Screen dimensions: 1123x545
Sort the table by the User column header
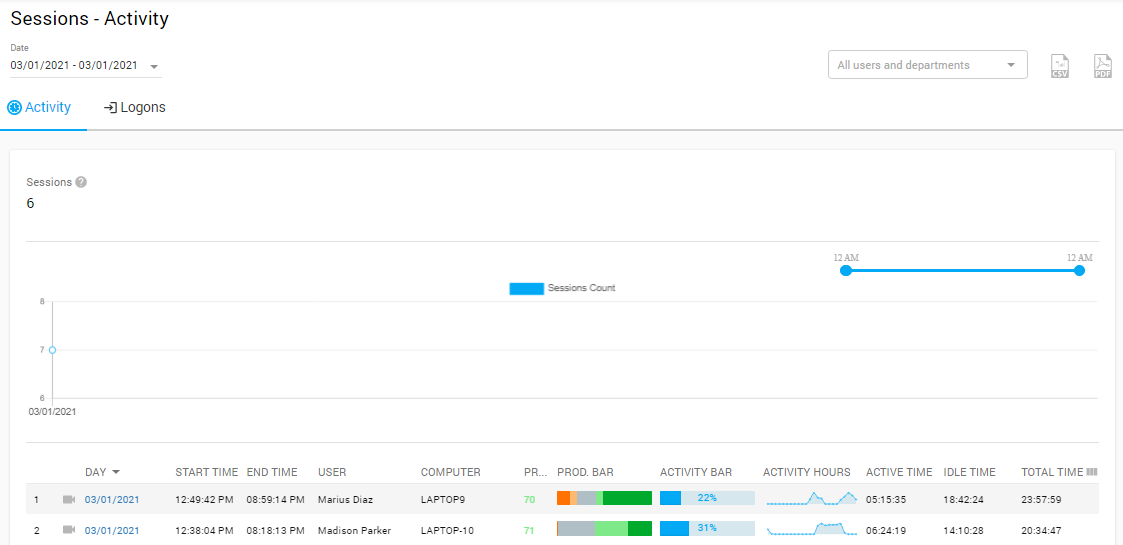[332, 472]
